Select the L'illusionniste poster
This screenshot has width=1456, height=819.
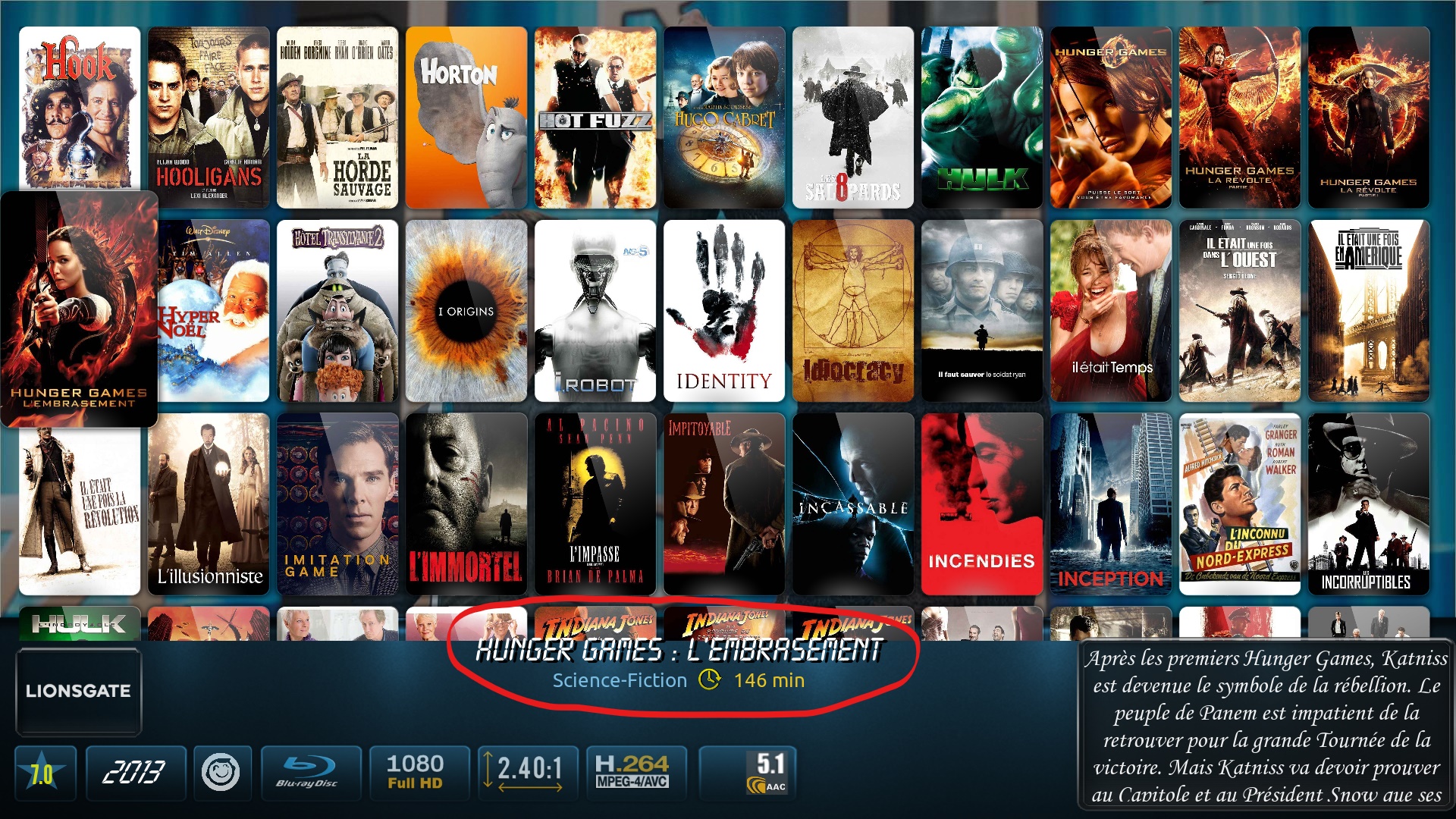tap(209, 504)
